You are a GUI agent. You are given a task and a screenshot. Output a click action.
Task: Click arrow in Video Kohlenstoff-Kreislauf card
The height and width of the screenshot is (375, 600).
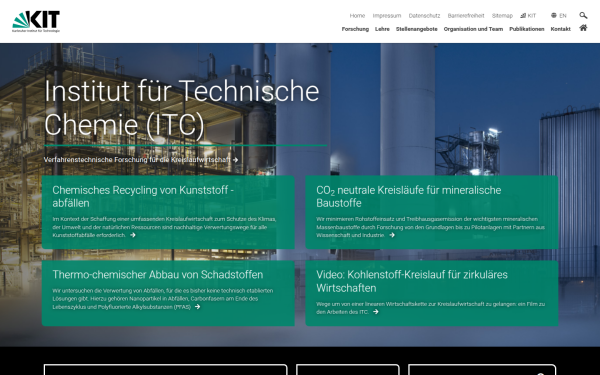tap(376, 312)
